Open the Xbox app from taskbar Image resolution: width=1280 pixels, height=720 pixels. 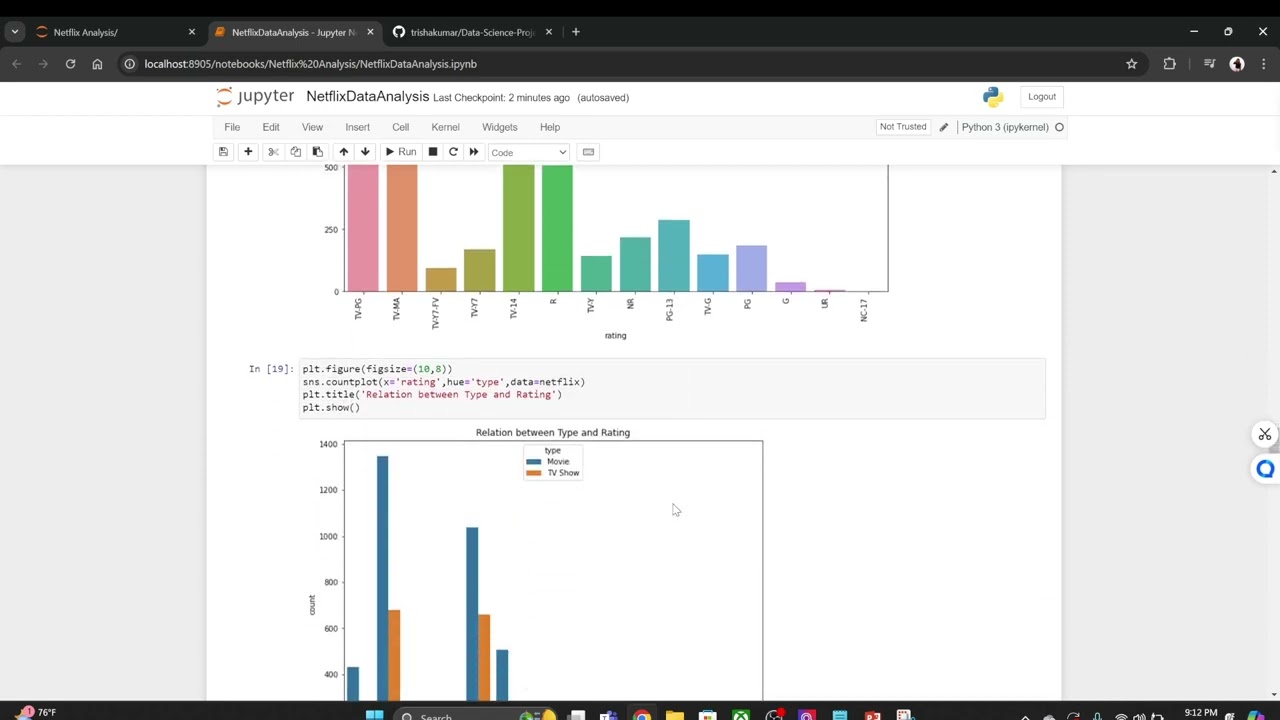click(x=741, y=715)
